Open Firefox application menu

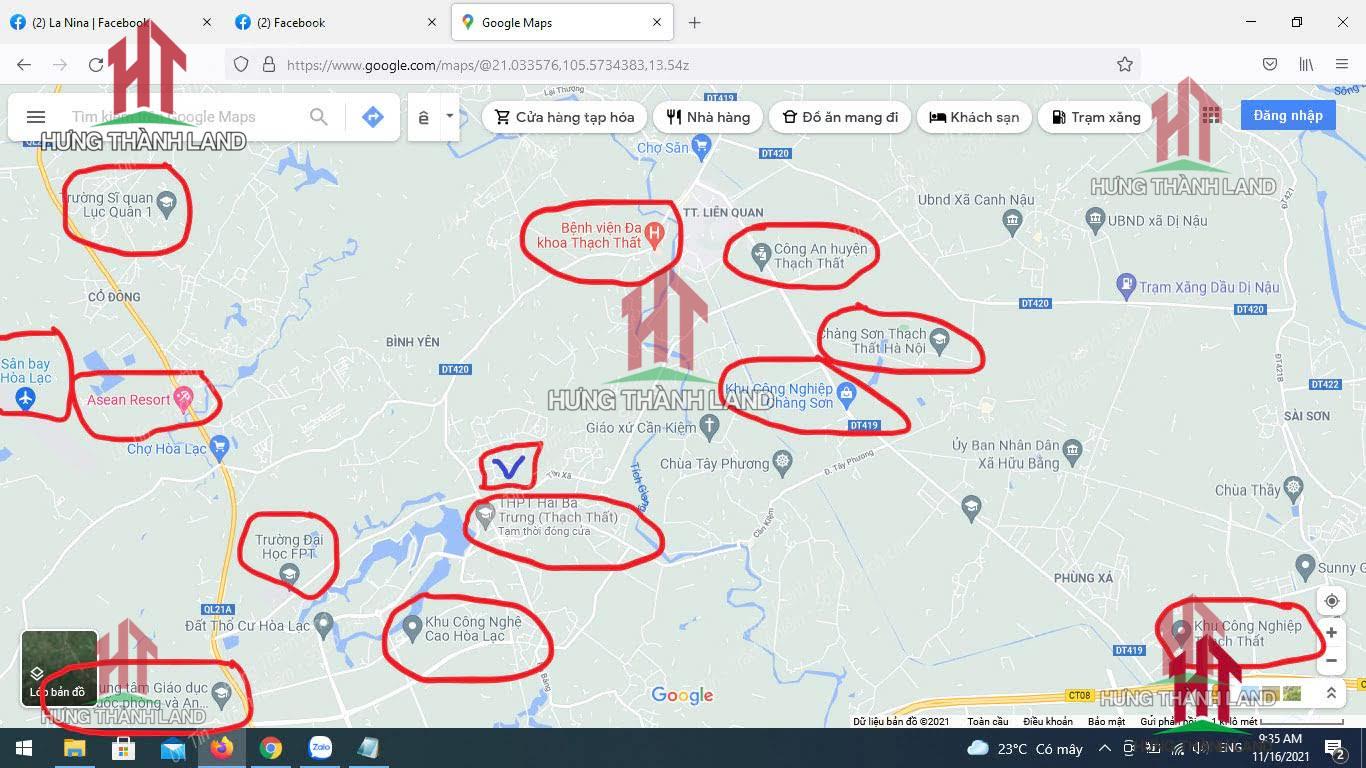1342,65
